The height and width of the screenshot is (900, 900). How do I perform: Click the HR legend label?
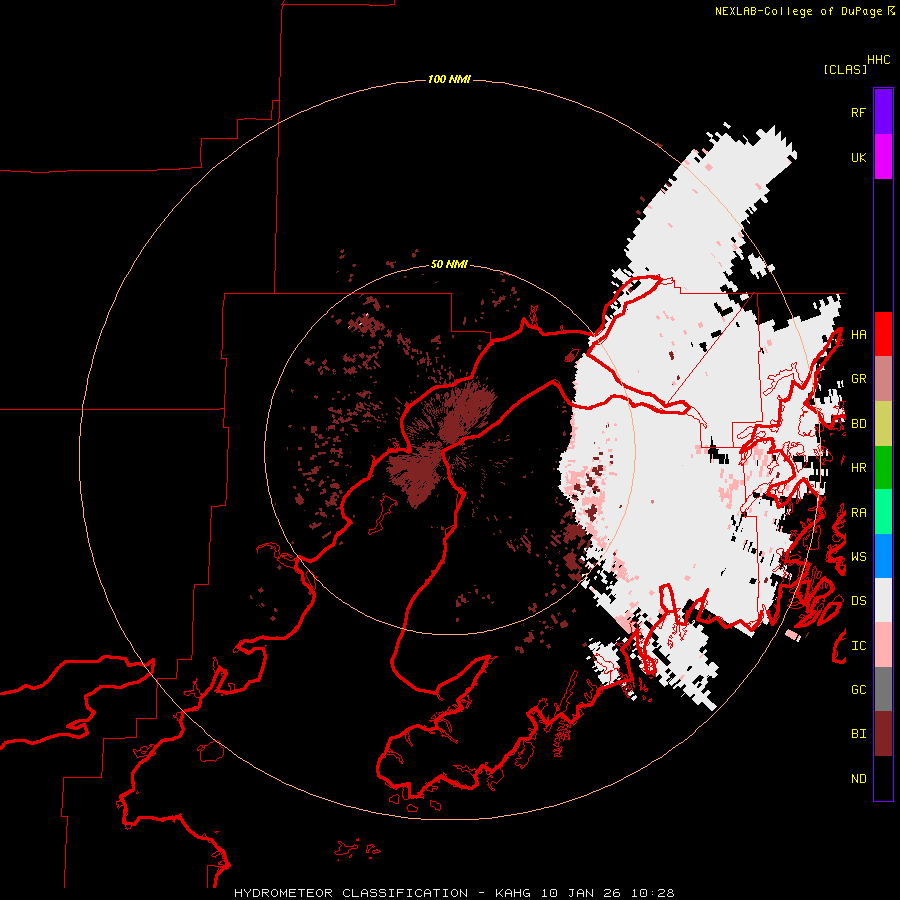coord(858,468)
